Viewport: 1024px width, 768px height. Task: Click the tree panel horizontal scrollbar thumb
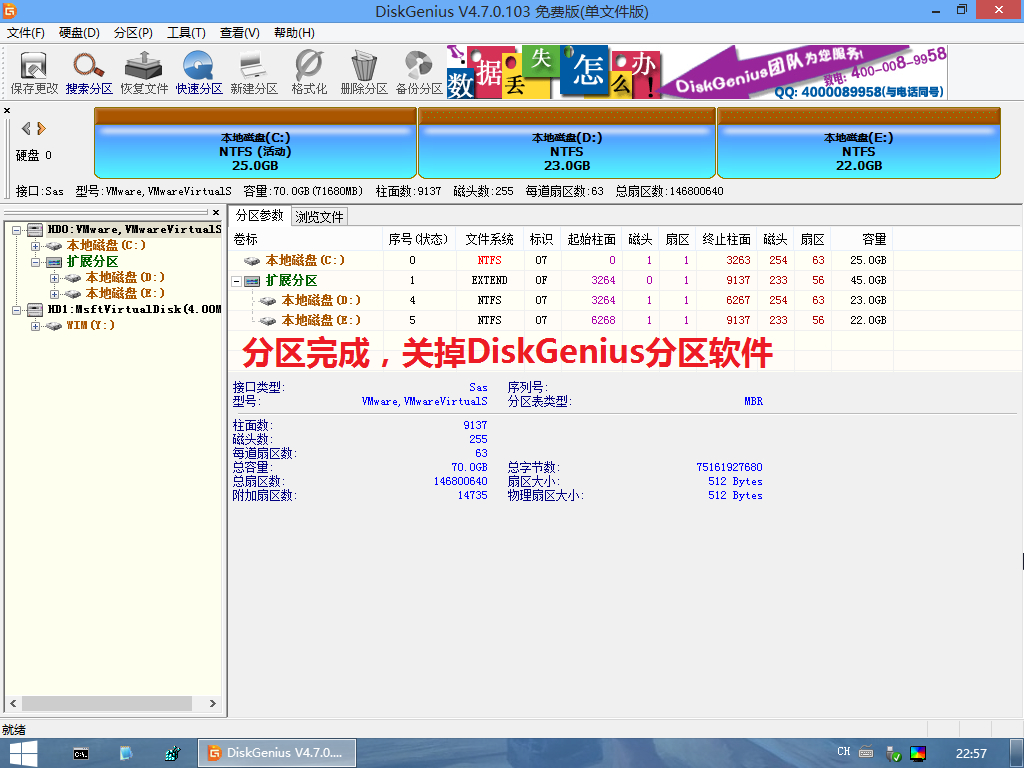pyautogui.click(x=107, y=703)
